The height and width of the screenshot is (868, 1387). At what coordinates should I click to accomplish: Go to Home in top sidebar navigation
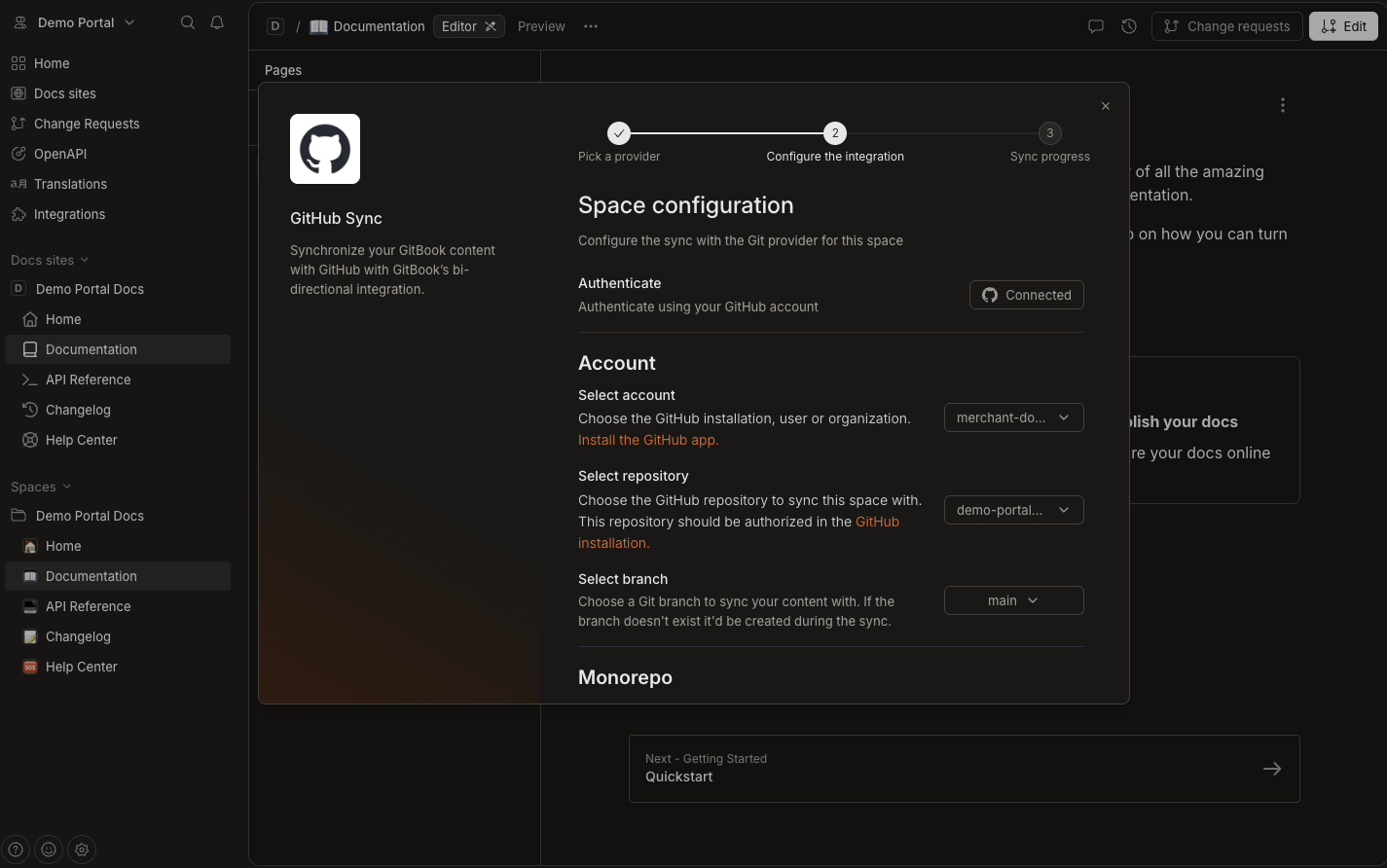pyautogui.click(x=117, y=63)
